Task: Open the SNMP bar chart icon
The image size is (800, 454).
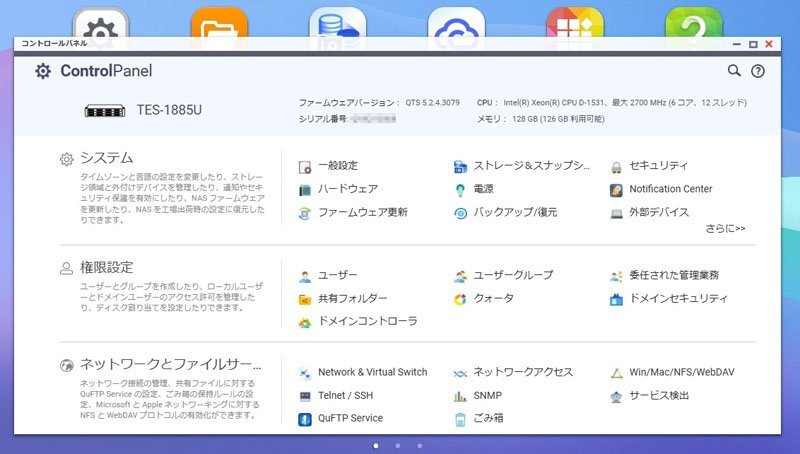Action: (460, 396)
